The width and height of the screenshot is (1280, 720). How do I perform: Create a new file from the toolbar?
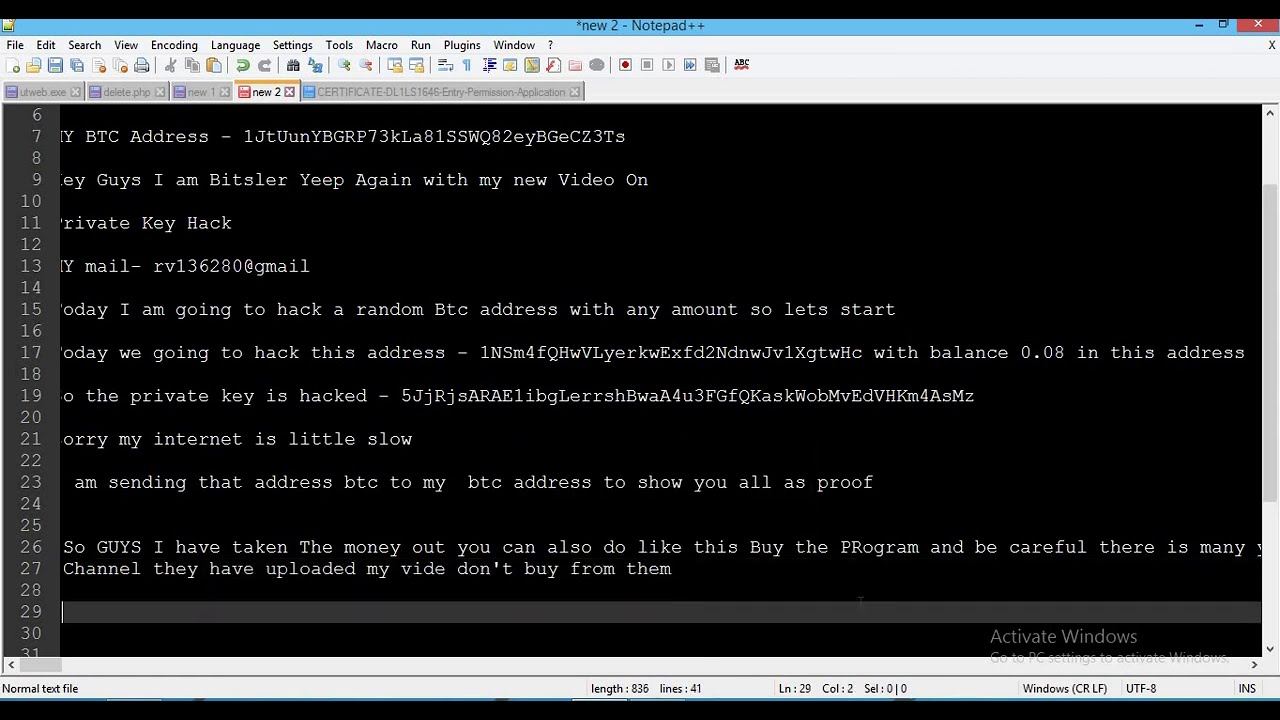coord(12,65)
